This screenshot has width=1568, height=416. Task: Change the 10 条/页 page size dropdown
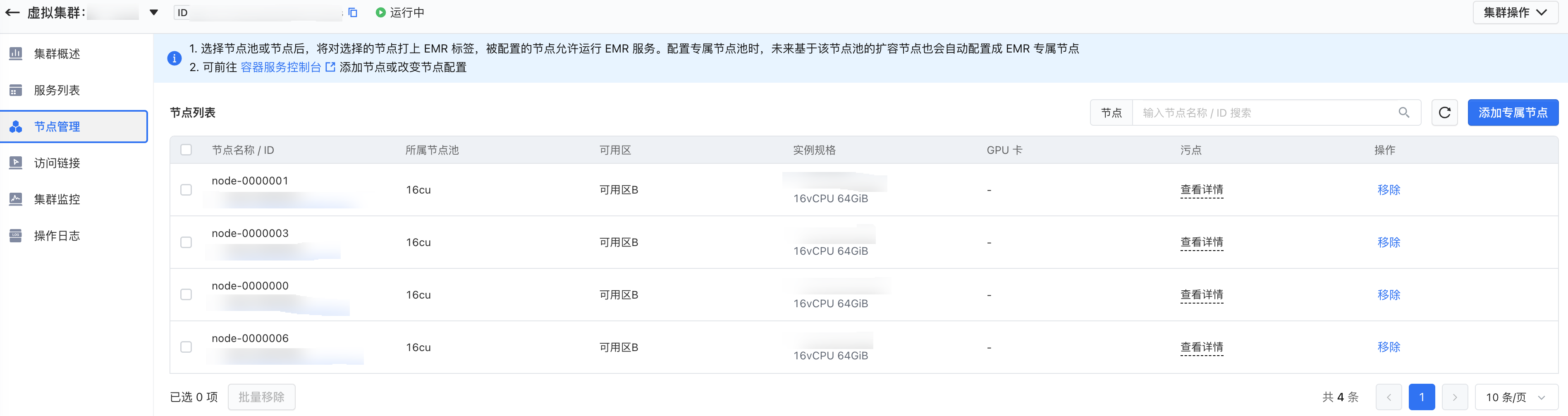pyautogui.click(x=1515, y=397)
